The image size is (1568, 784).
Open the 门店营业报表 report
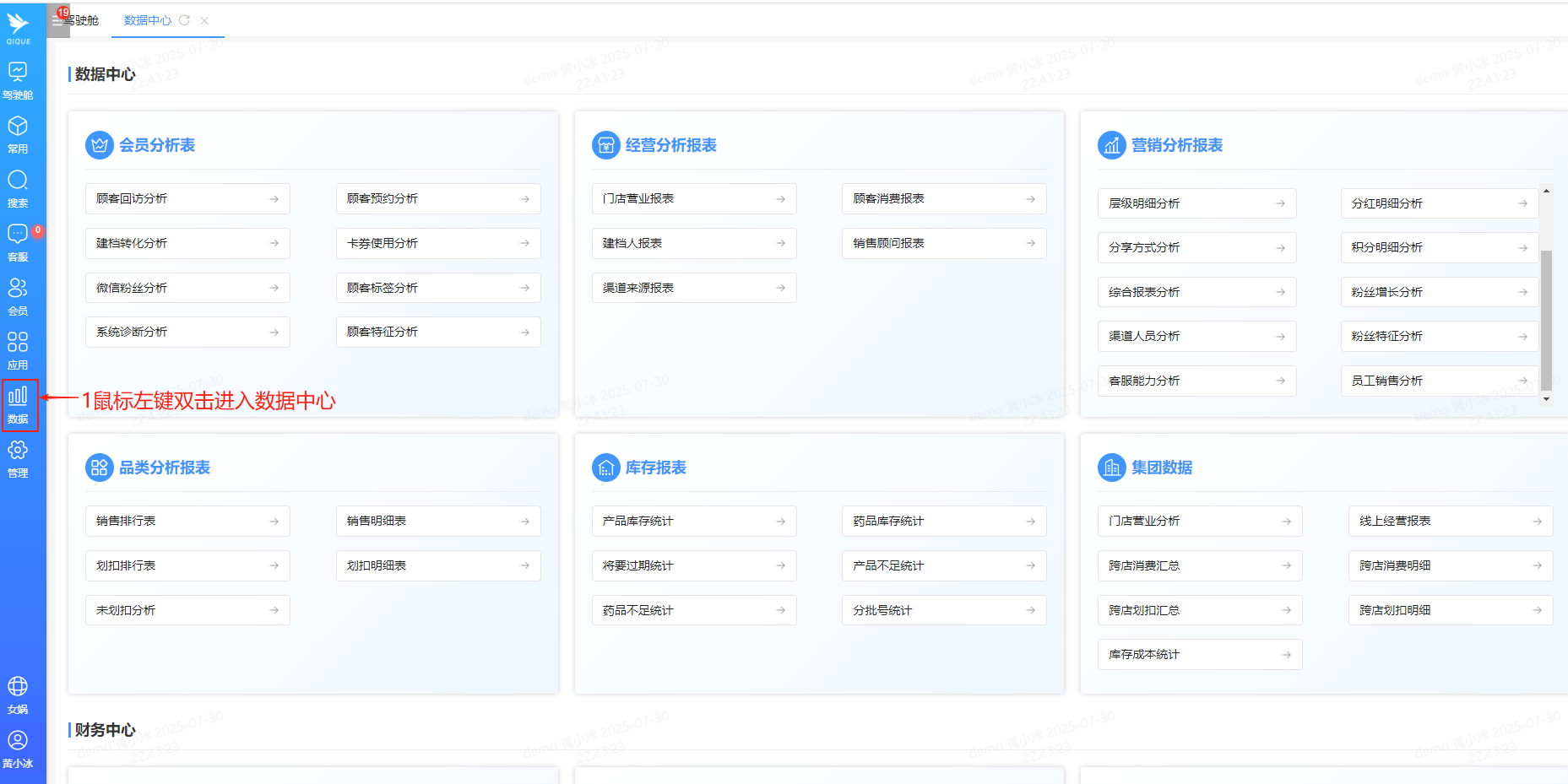tap(693, 198)
